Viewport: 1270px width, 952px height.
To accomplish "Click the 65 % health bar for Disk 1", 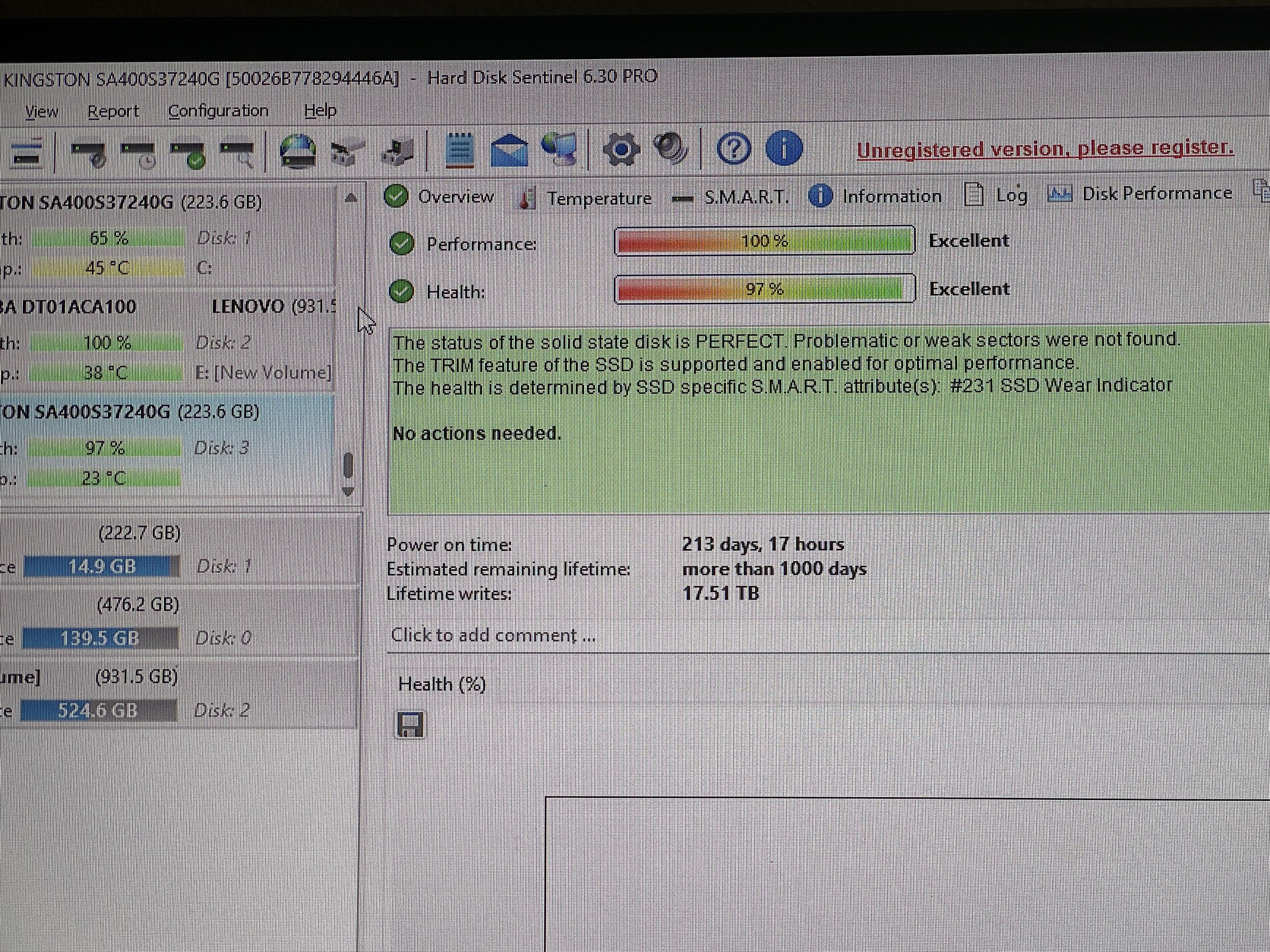I will pos(108,238).
